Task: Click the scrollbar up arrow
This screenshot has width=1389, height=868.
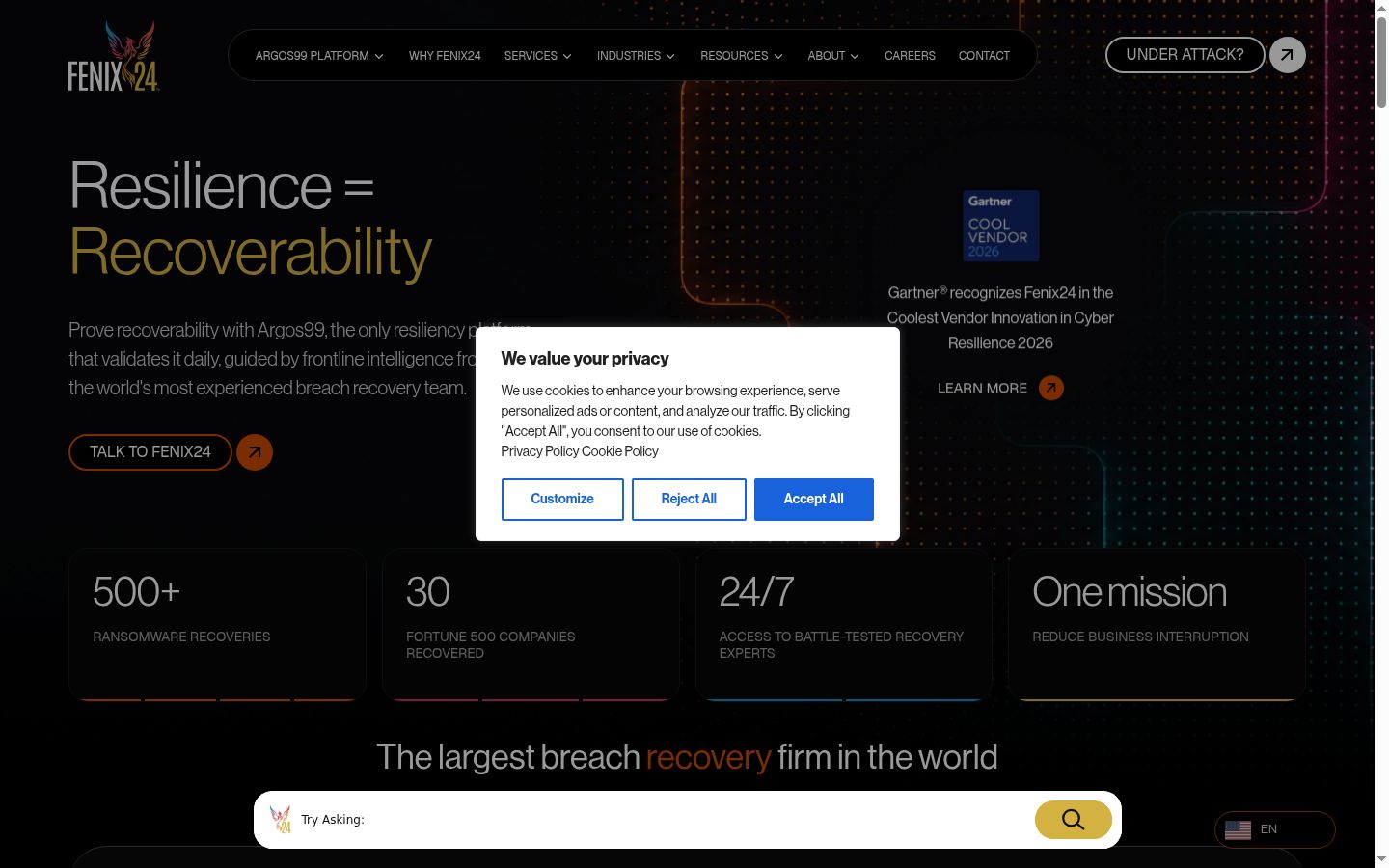Action: [1381, 8]
